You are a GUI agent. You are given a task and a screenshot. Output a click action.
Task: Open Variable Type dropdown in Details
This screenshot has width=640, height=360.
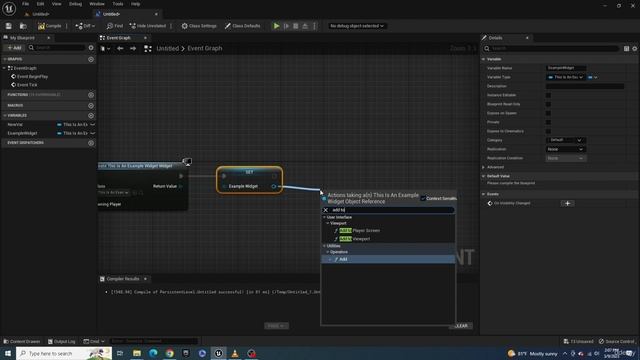[x=565, y=77]
